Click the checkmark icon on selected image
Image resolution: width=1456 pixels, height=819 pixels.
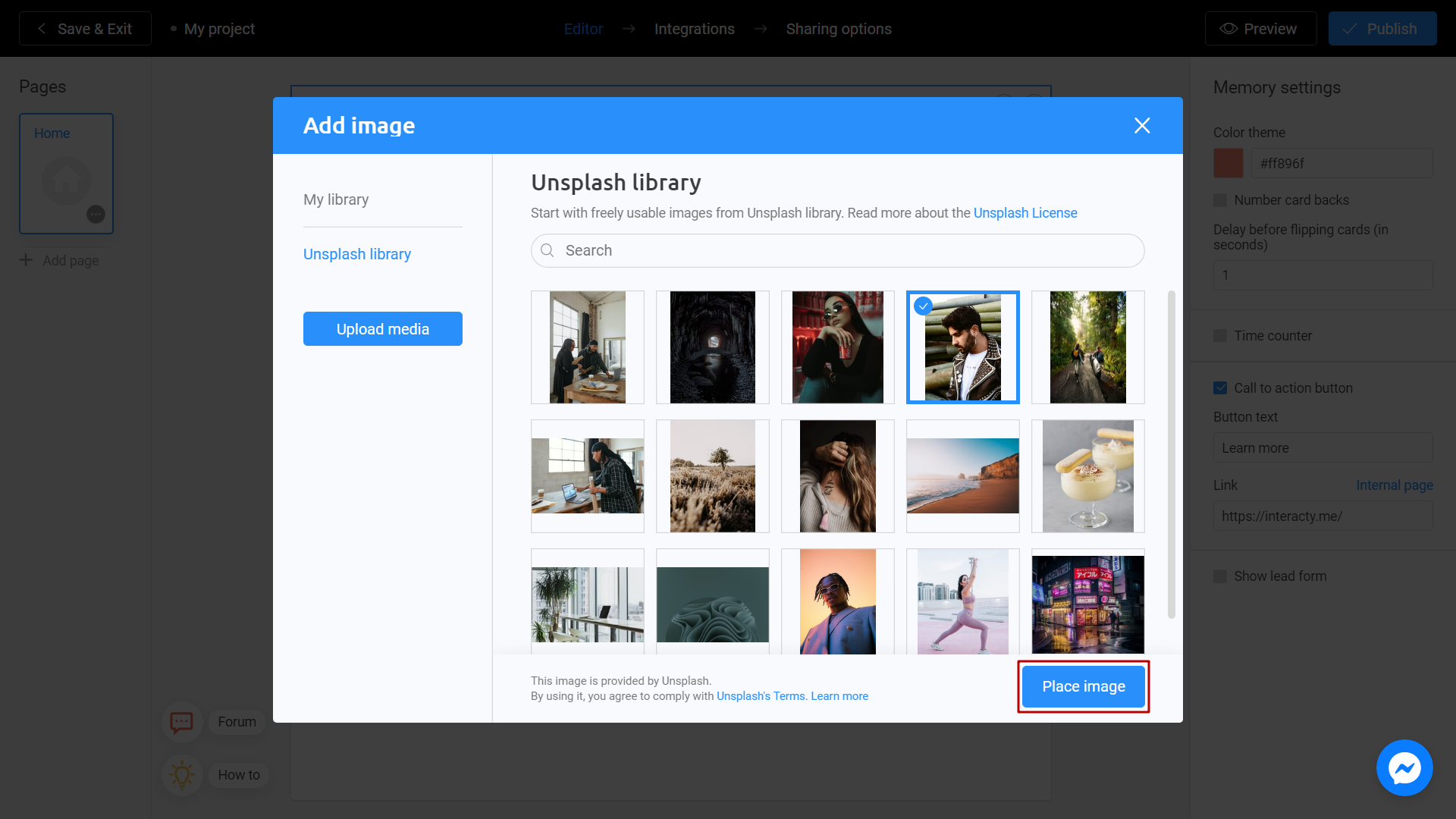[x=923, y=307]
